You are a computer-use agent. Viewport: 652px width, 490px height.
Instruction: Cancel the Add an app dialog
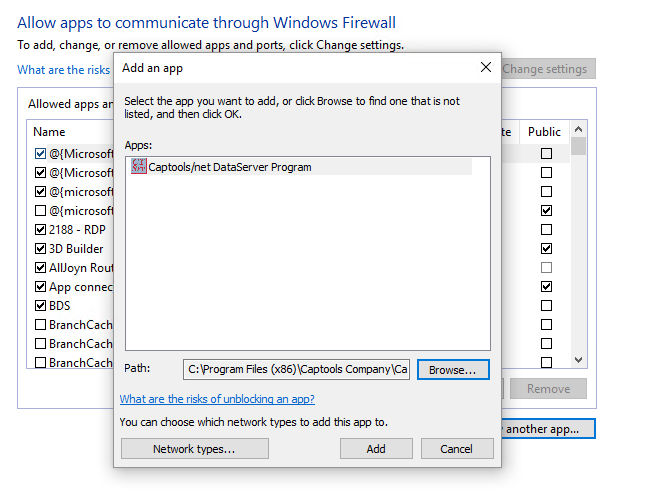pyautogui.click(x=456, y=449)
